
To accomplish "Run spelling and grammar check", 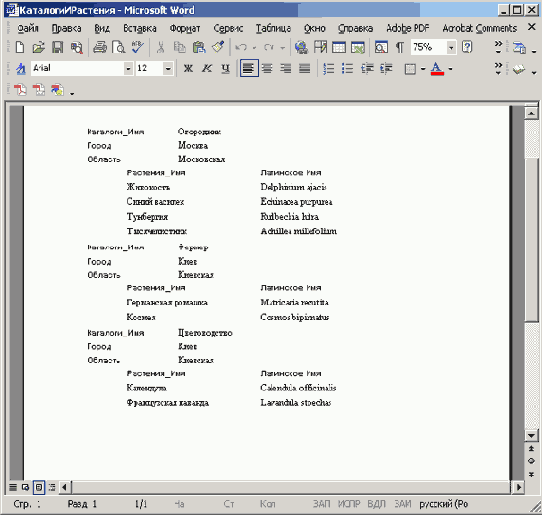I will (138, 47).
